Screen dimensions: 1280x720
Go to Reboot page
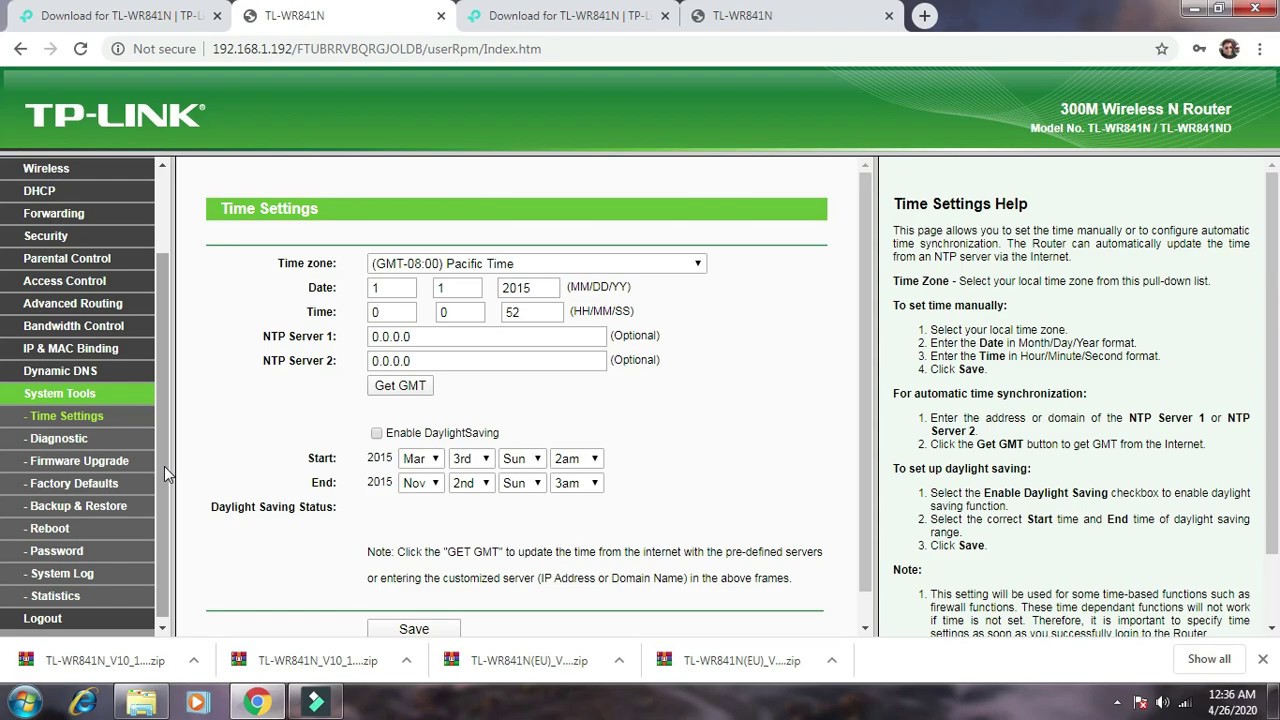[77, 528]
